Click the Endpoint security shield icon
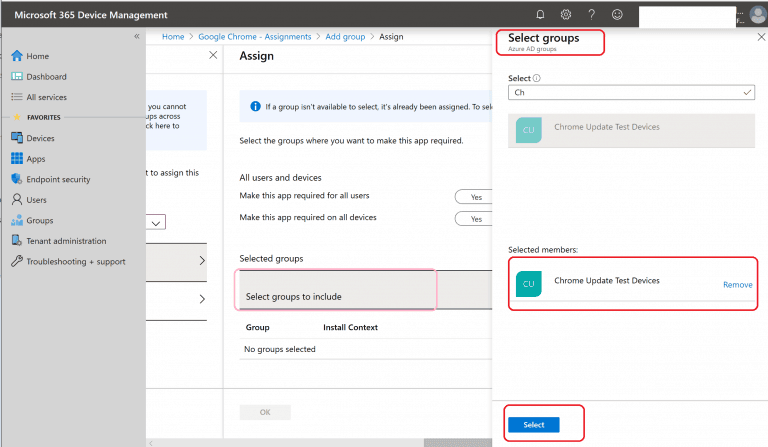This screenshot has height=447, width=768. (x=17, y=179)
